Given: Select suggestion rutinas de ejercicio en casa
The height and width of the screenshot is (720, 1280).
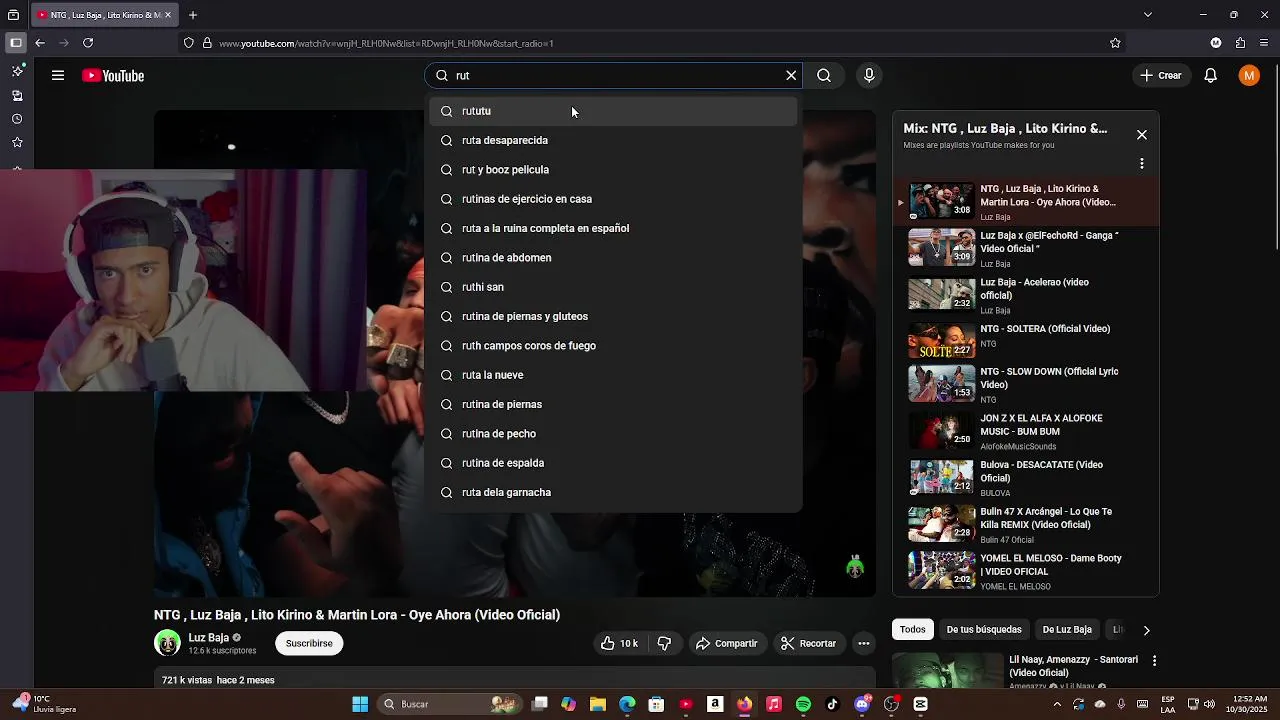Looking at the screenshot, I should click(x=613, y=199).
